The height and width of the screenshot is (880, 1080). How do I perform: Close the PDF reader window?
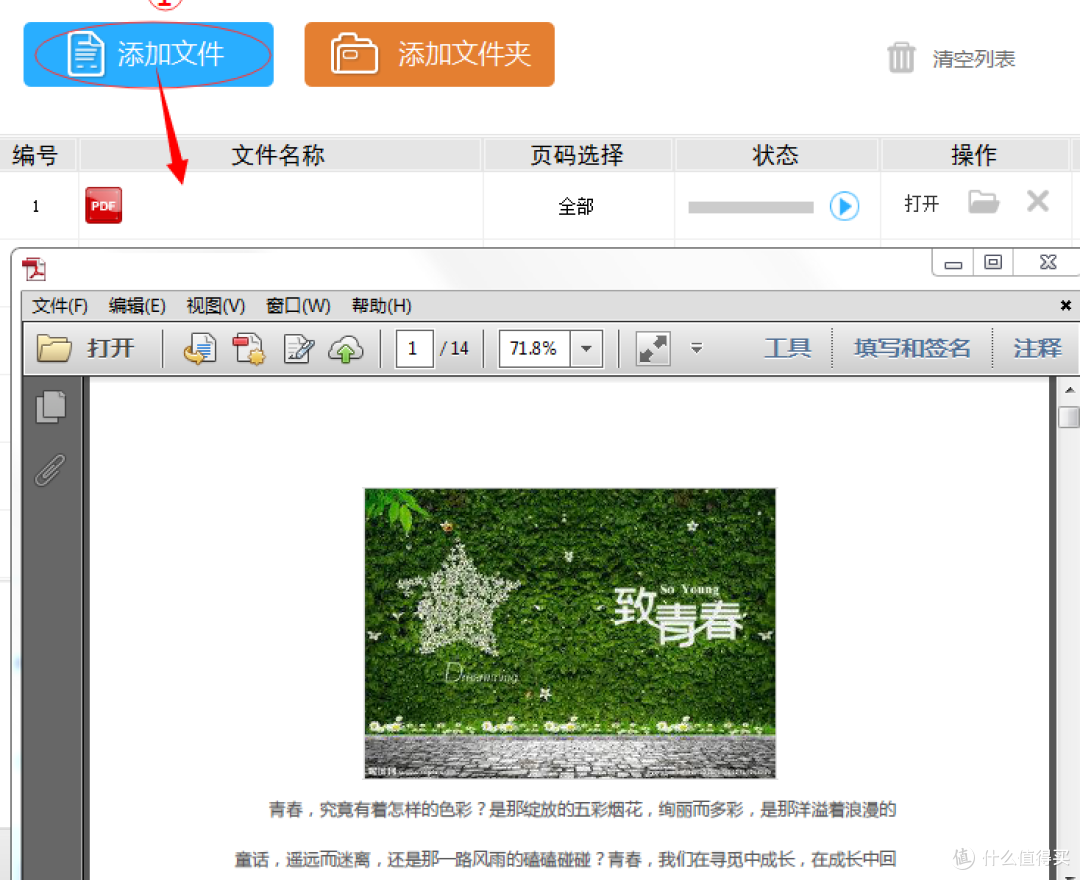point(1048,262)
